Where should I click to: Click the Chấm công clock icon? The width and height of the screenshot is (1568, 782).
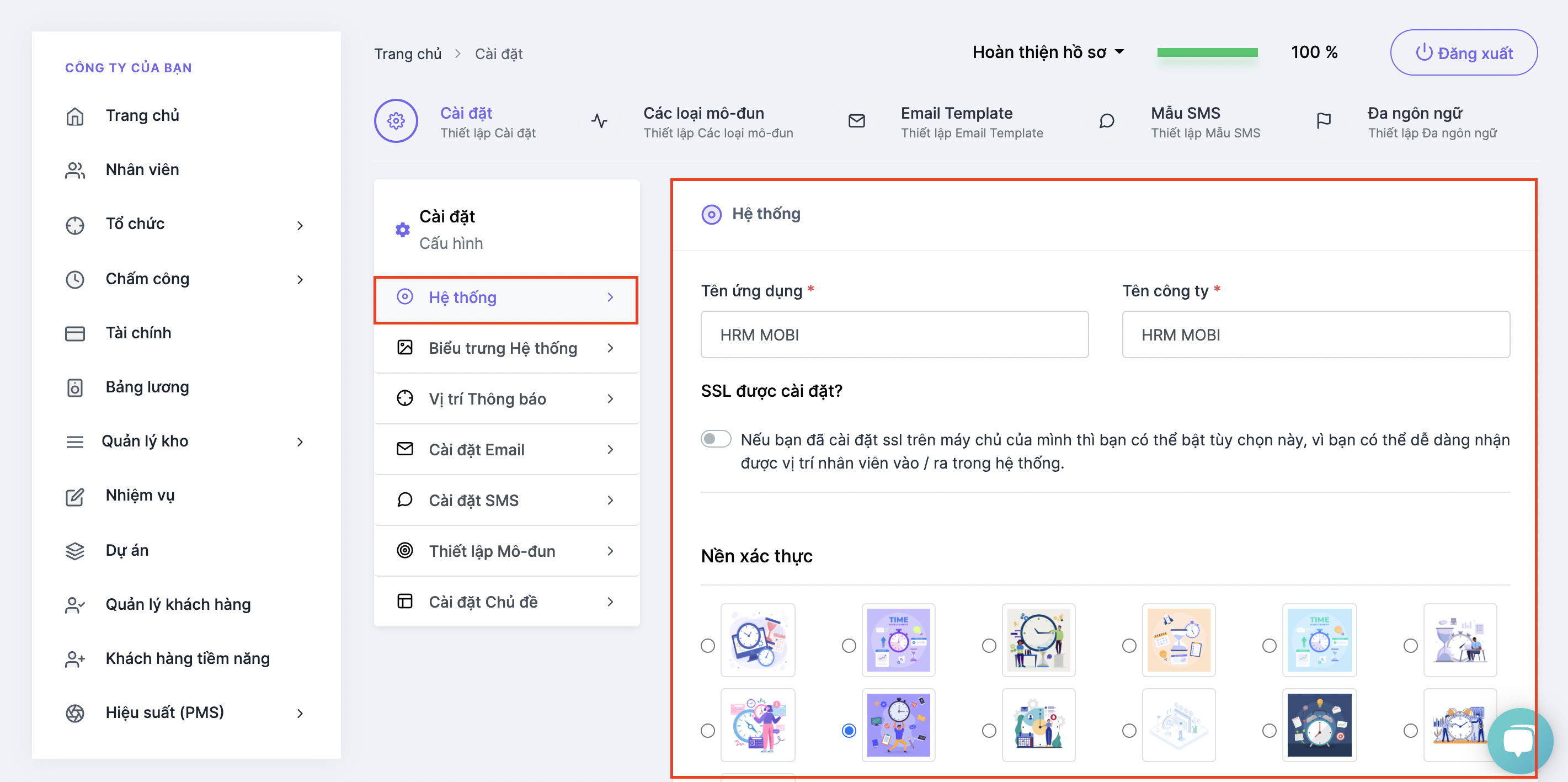pyautogui.click(x=75, y=279)
